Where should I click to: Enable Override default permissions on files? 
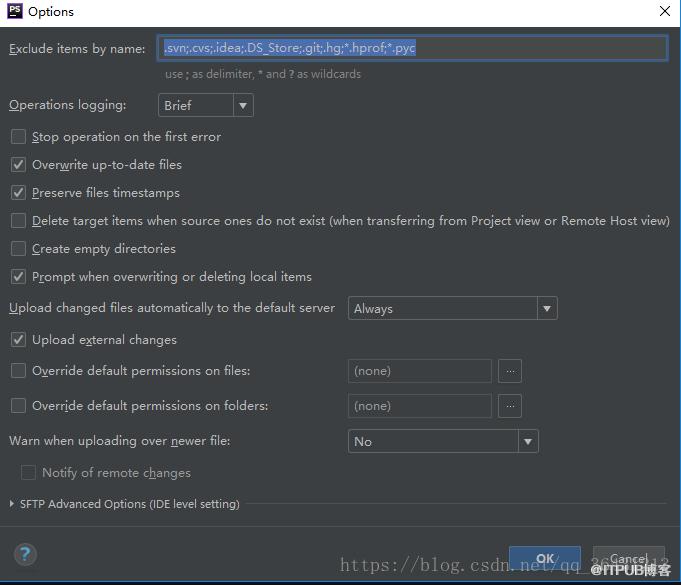coord(18,371)
